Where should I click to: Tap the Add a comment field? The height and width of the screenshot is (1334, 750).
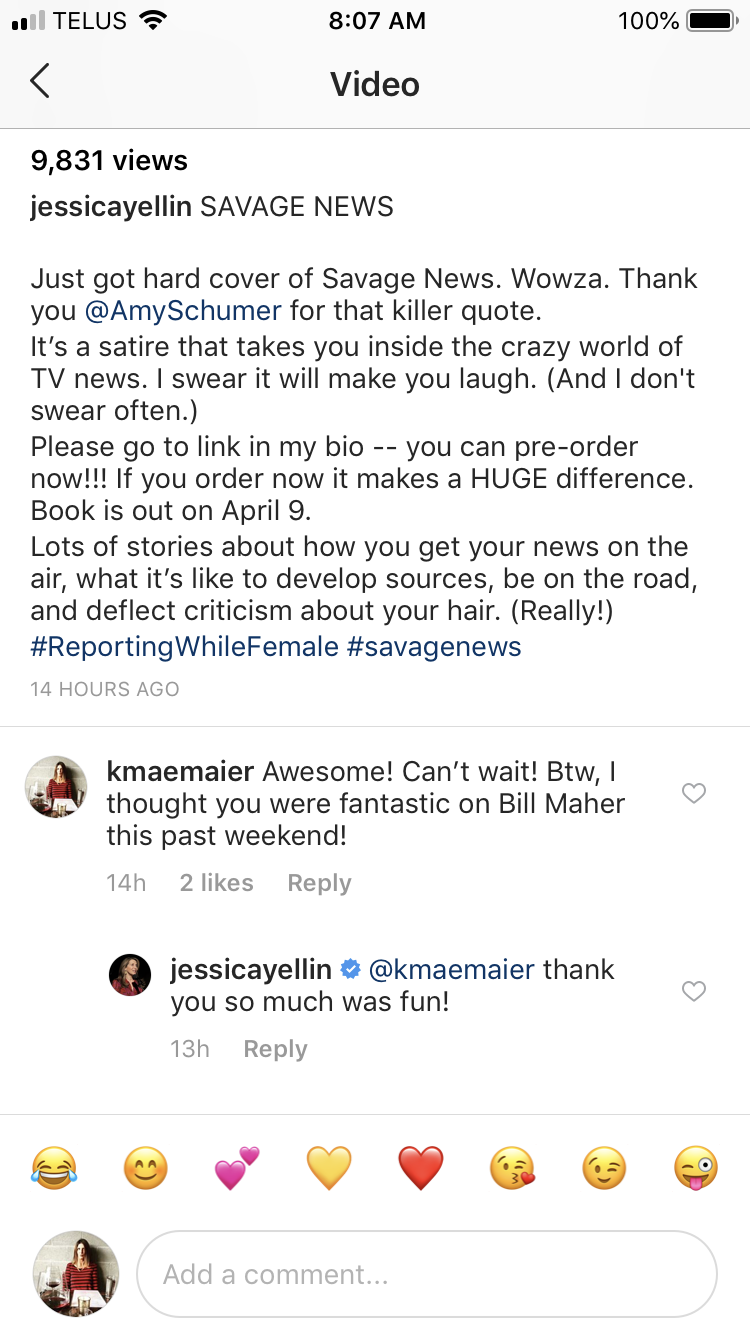point(426,1274)
